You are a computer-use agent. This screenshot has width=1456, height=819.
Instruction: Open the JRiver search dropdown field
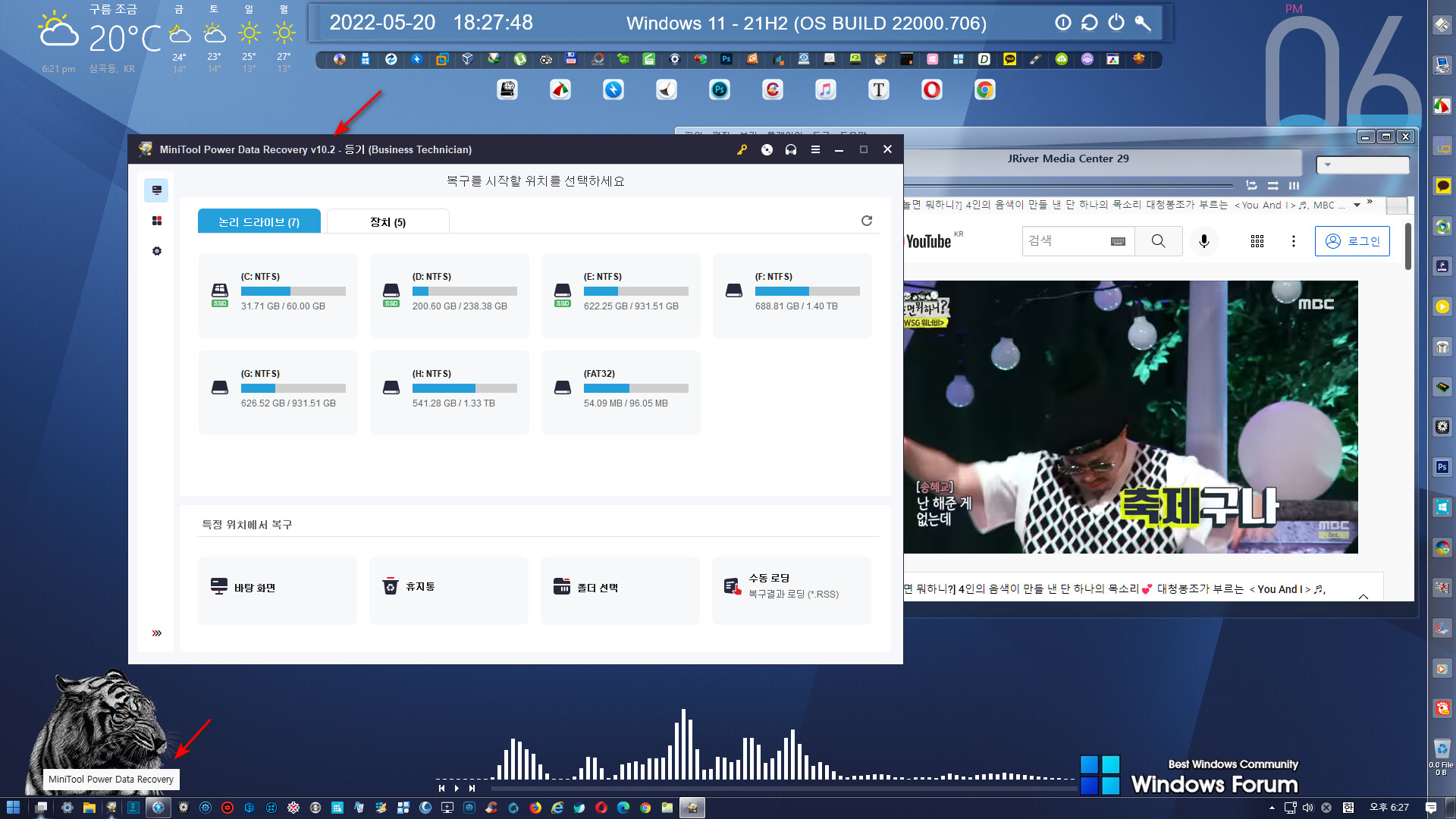pos(1363,165)
